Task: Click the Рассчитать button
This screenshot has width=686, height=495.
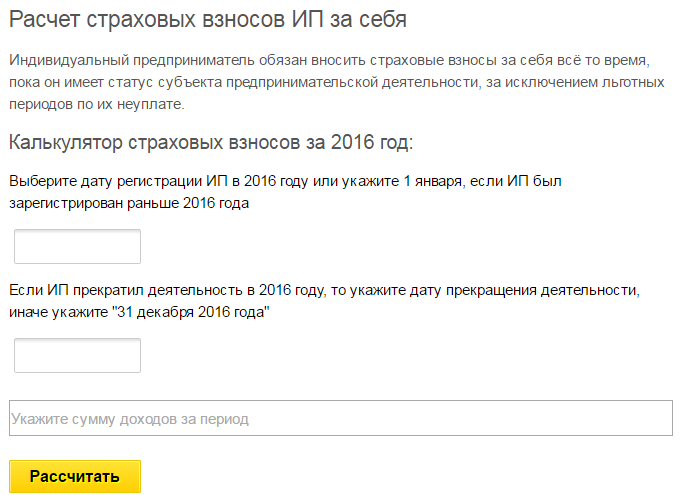Action: tap(75, 476)
